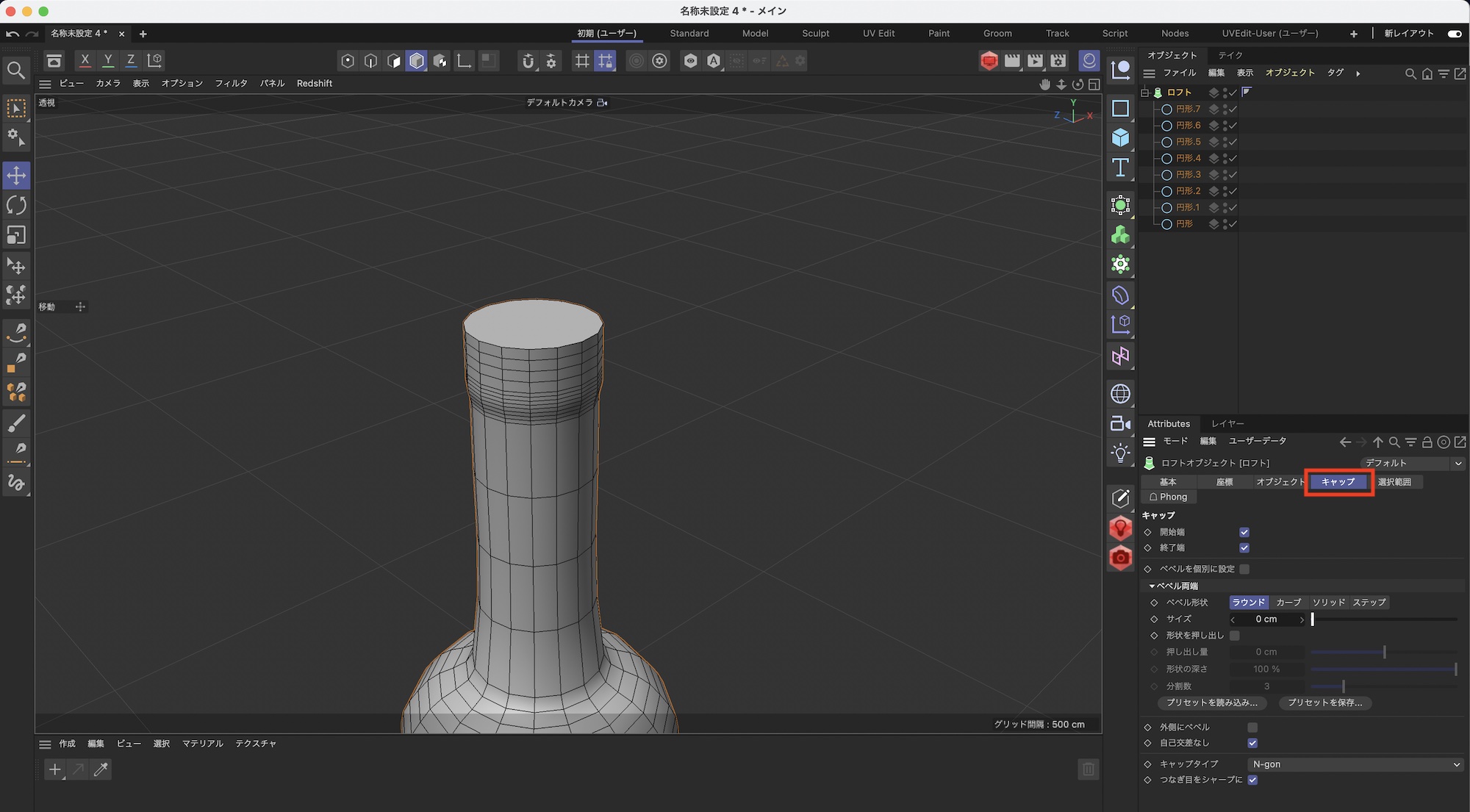Click プリセットを読み込み button
This screenshot has width=1470, height=812.
(1211, 703)
